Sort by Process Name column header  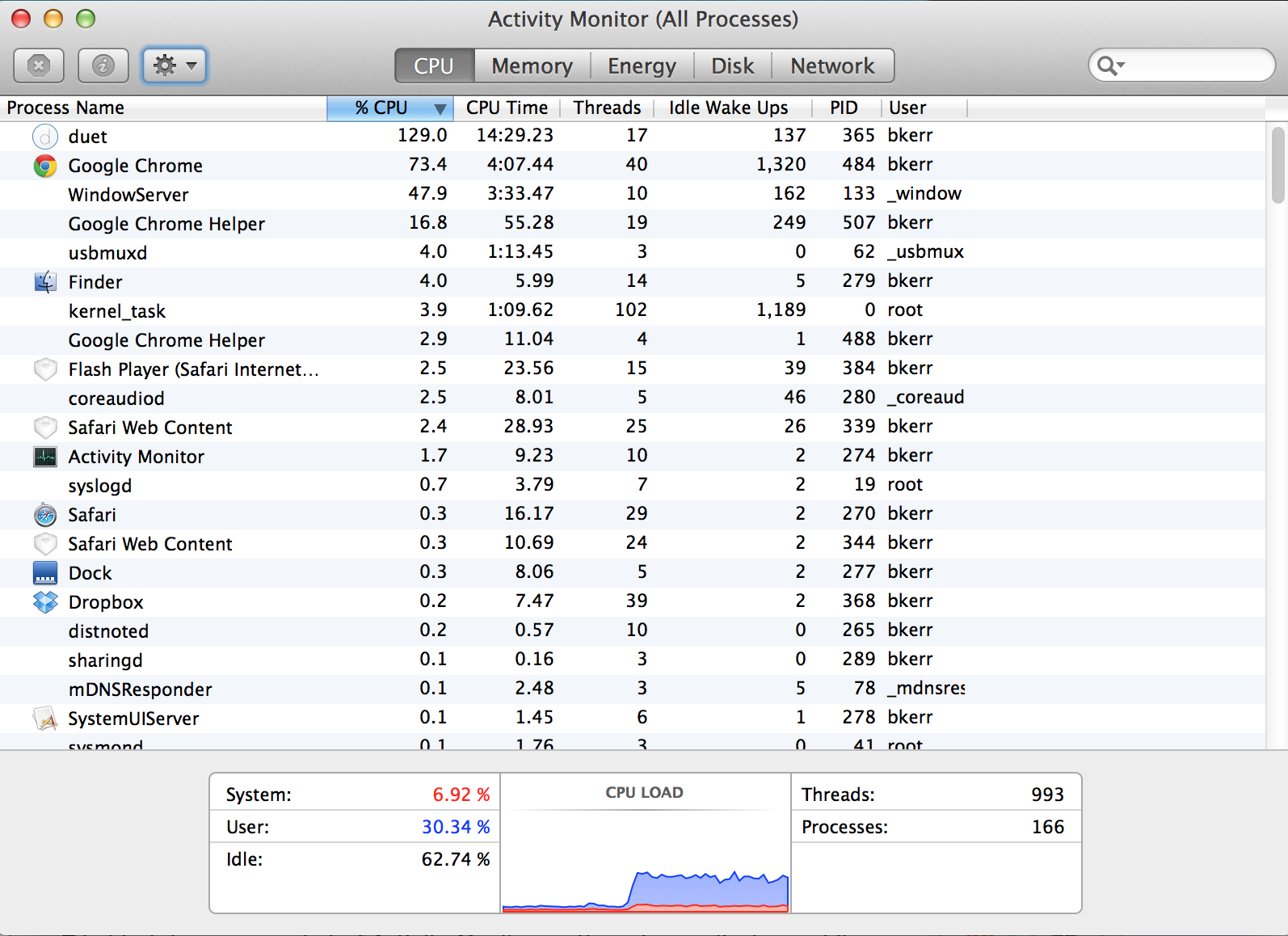(163, 108)
